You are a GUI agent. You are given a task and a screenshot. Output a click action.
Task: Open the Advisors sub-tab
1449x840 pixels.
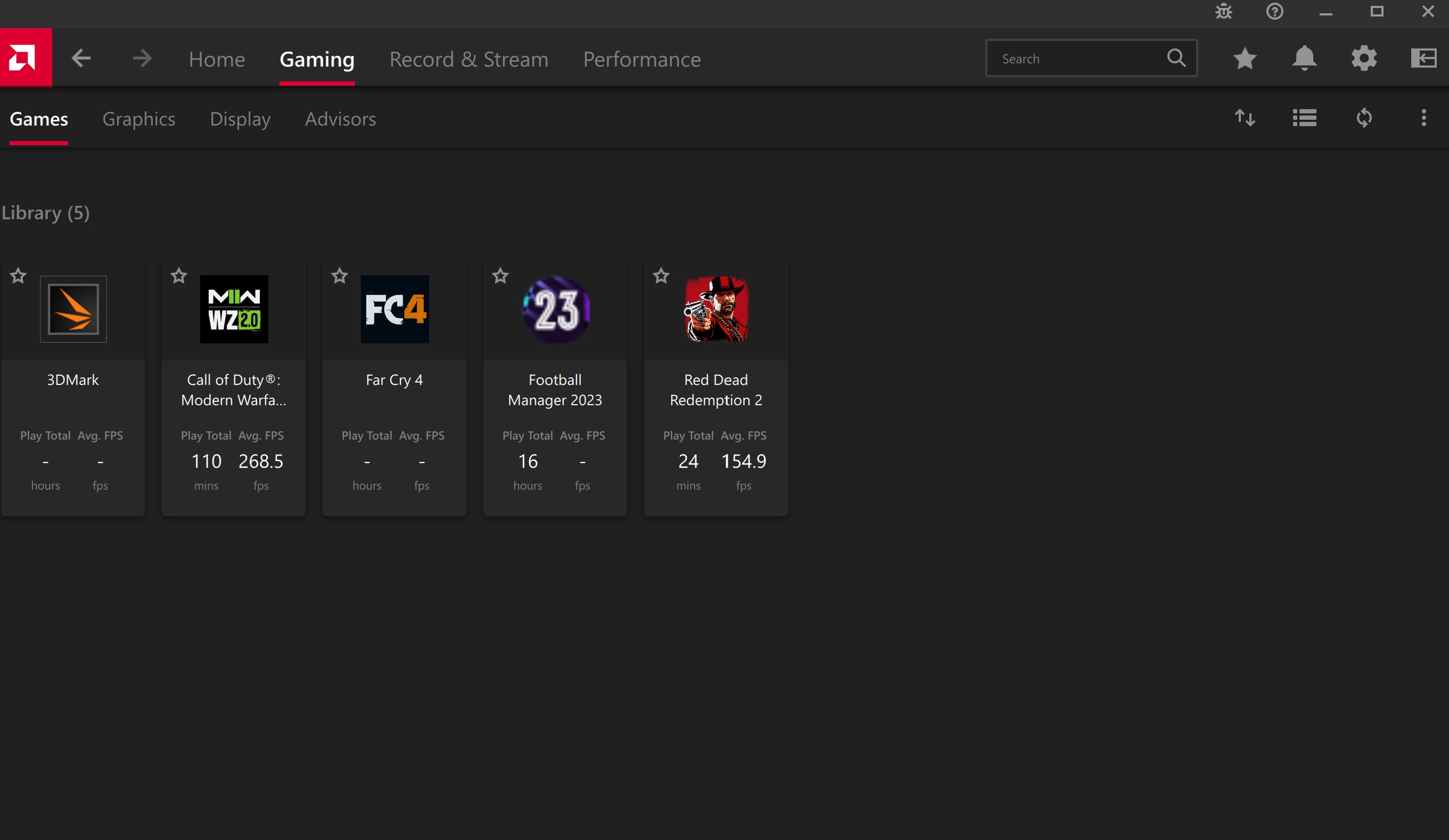click(340, 119)
